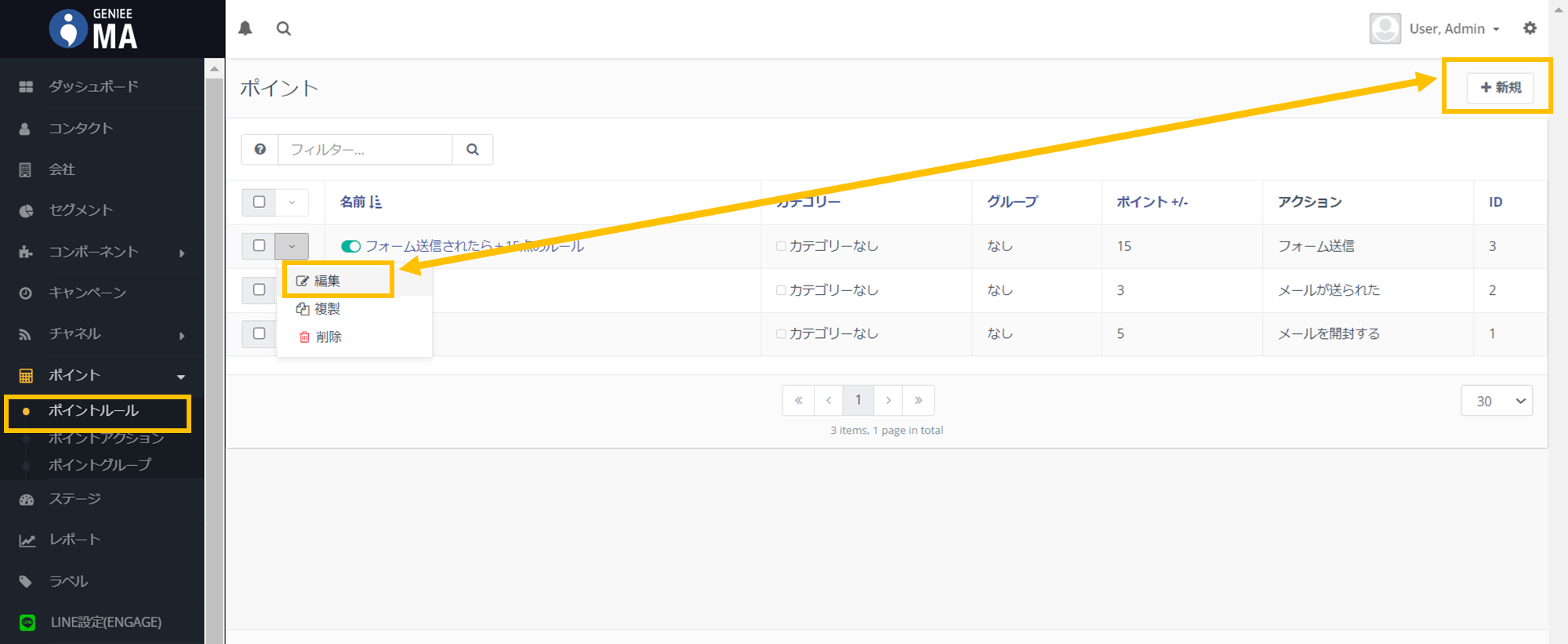Click the filter search magnifier button
Viewport: 1568px width, 644px height.
coord(473,149)
